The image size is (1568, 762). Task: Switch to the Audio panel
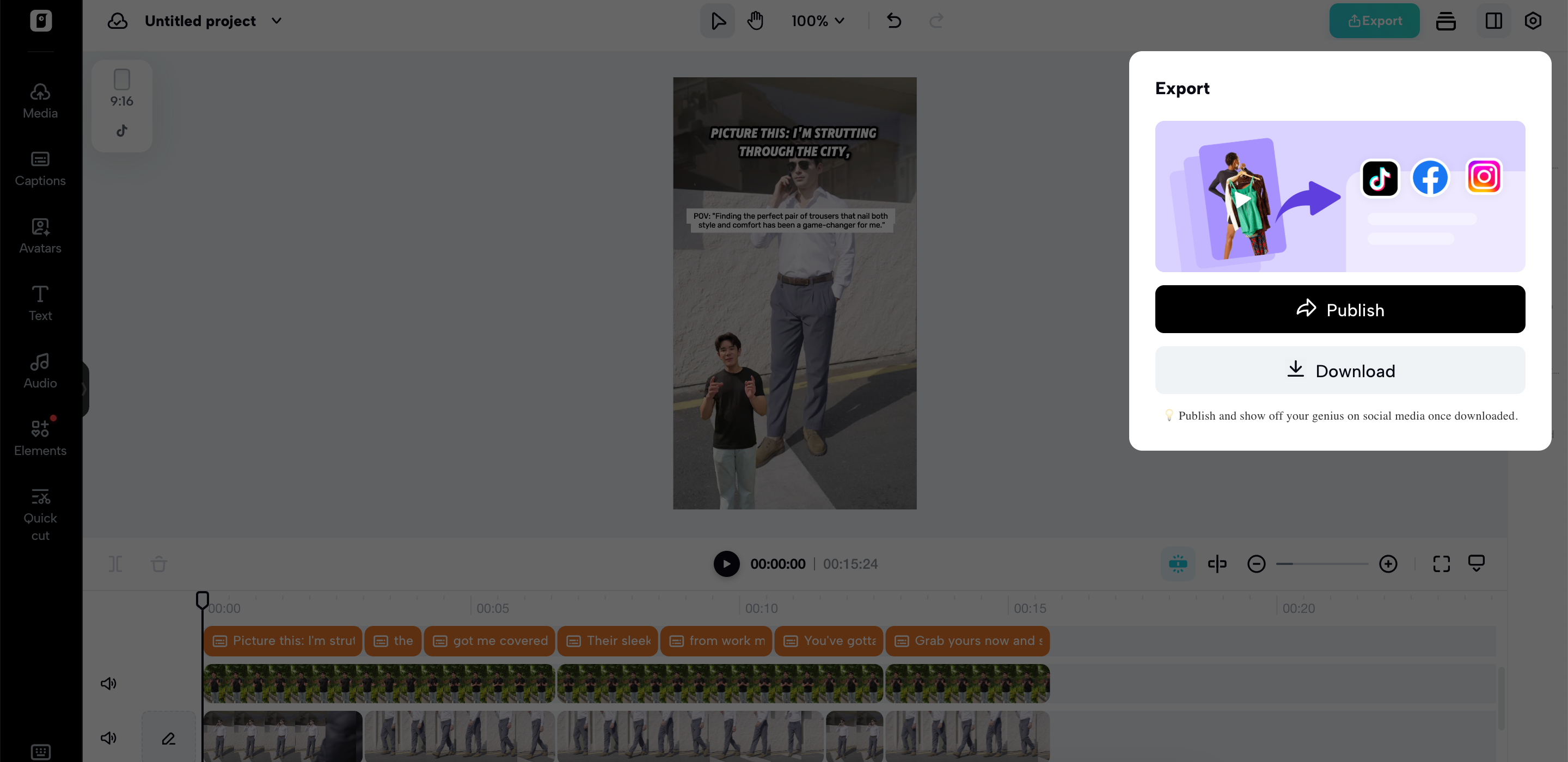click(40, 370)
